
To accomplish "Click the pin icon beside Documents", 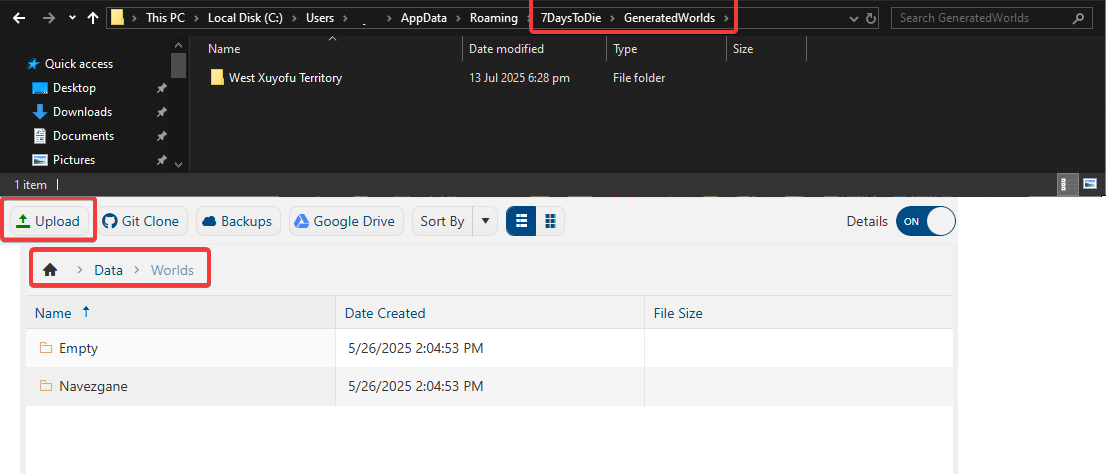I will pos(162,136).
